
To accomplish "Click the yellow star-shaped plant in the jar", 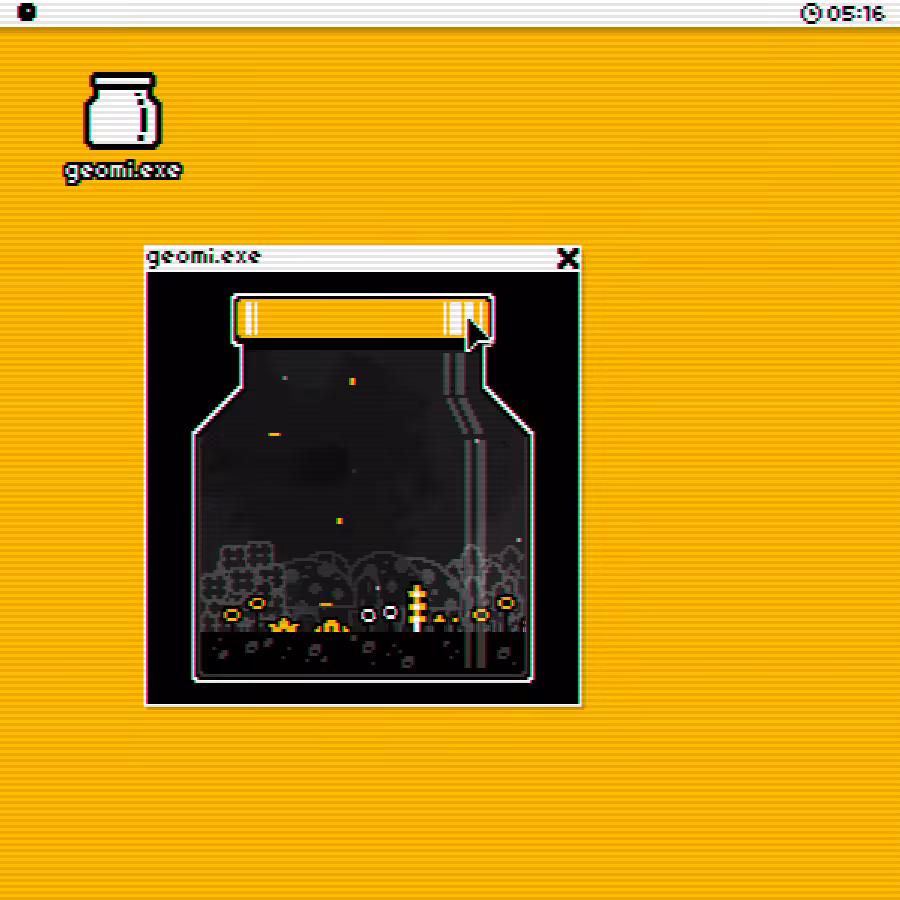I will click(x=284, y=624).
